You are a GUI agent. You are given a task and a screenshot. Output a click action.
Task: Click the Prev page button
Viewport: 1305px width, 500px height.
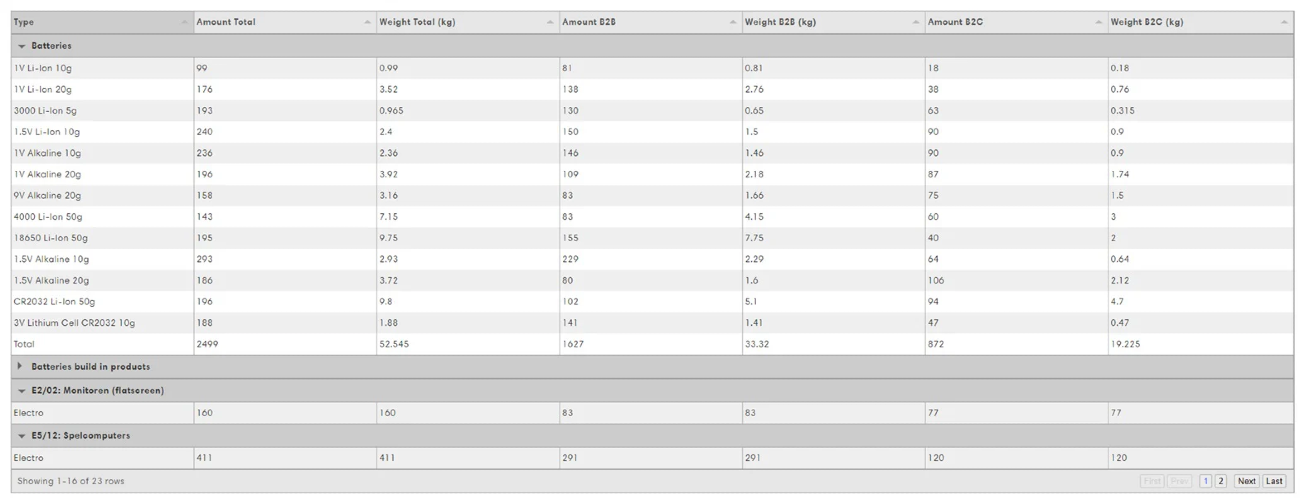(1180, 481)
